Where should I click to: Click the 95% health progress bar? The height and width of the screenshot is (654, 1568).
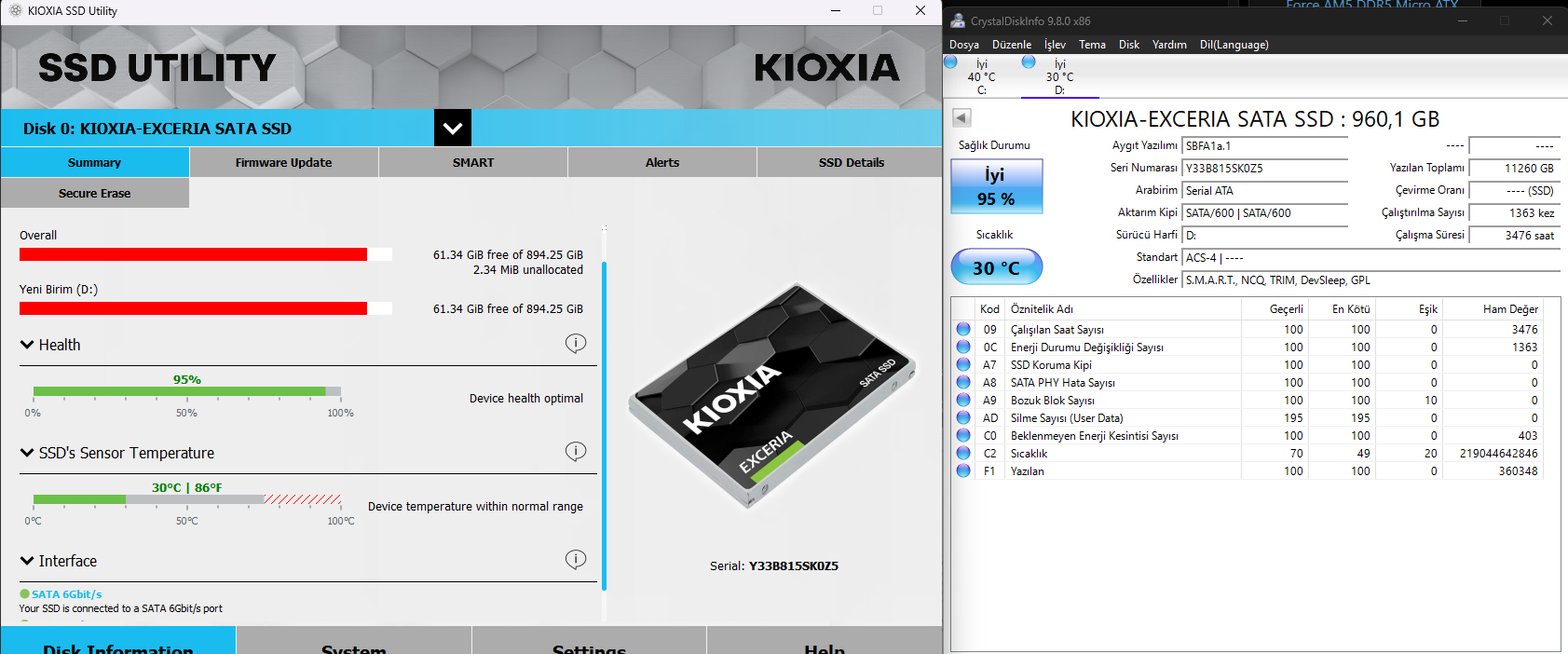[187, 391]
